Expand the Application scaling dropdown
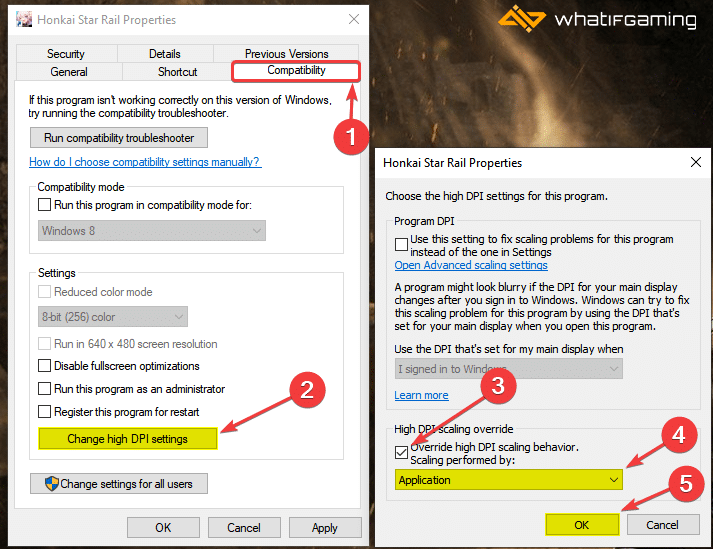713x549 pixels. (509, 480)
